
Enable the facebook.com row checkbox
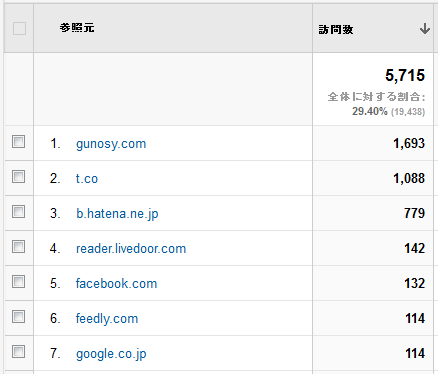(19, 282)
